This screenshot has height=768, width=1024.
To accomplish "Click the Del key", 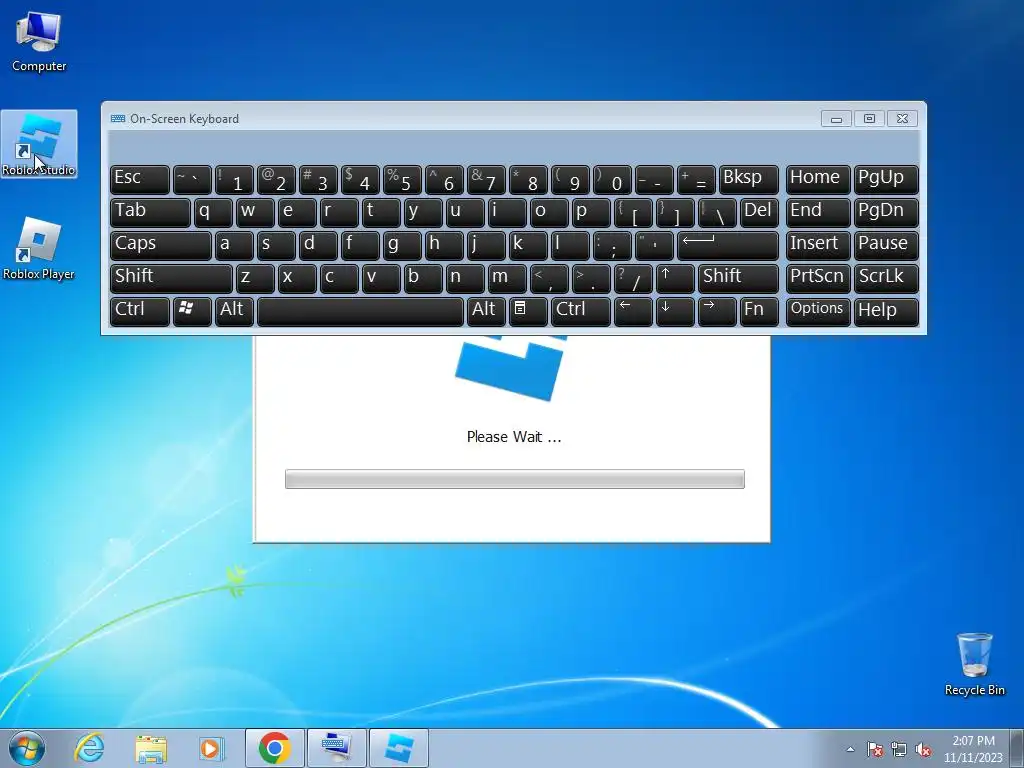I will (759, 212).
